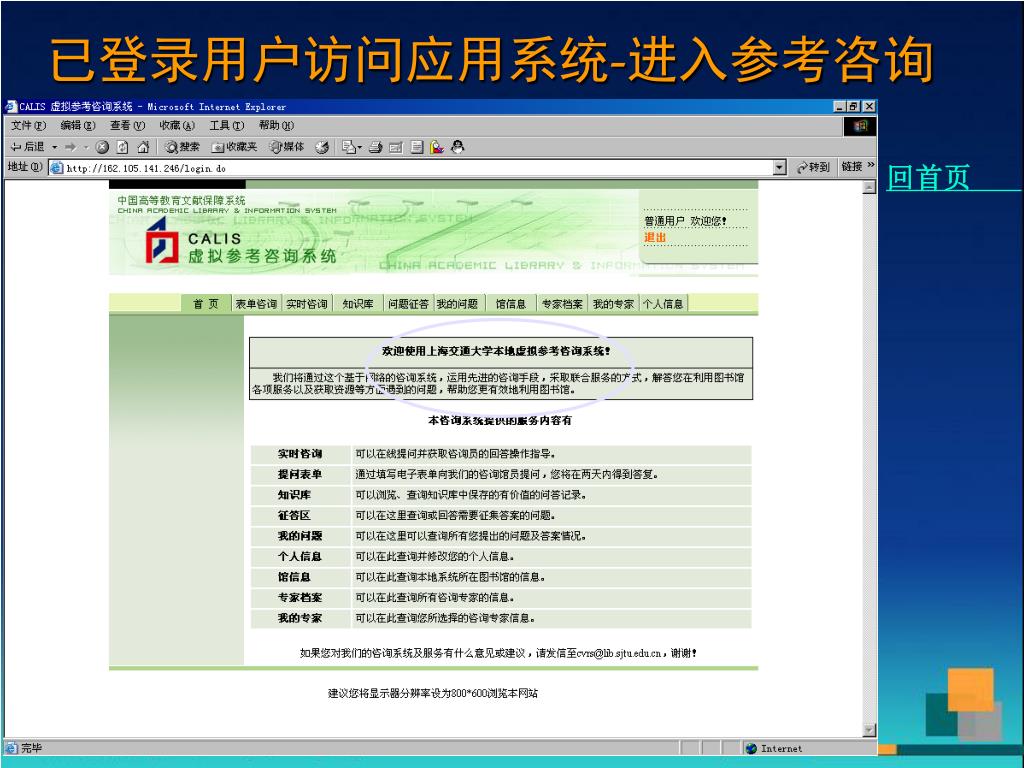Click the CALIS logo in the page header

(x=161, y=240)
